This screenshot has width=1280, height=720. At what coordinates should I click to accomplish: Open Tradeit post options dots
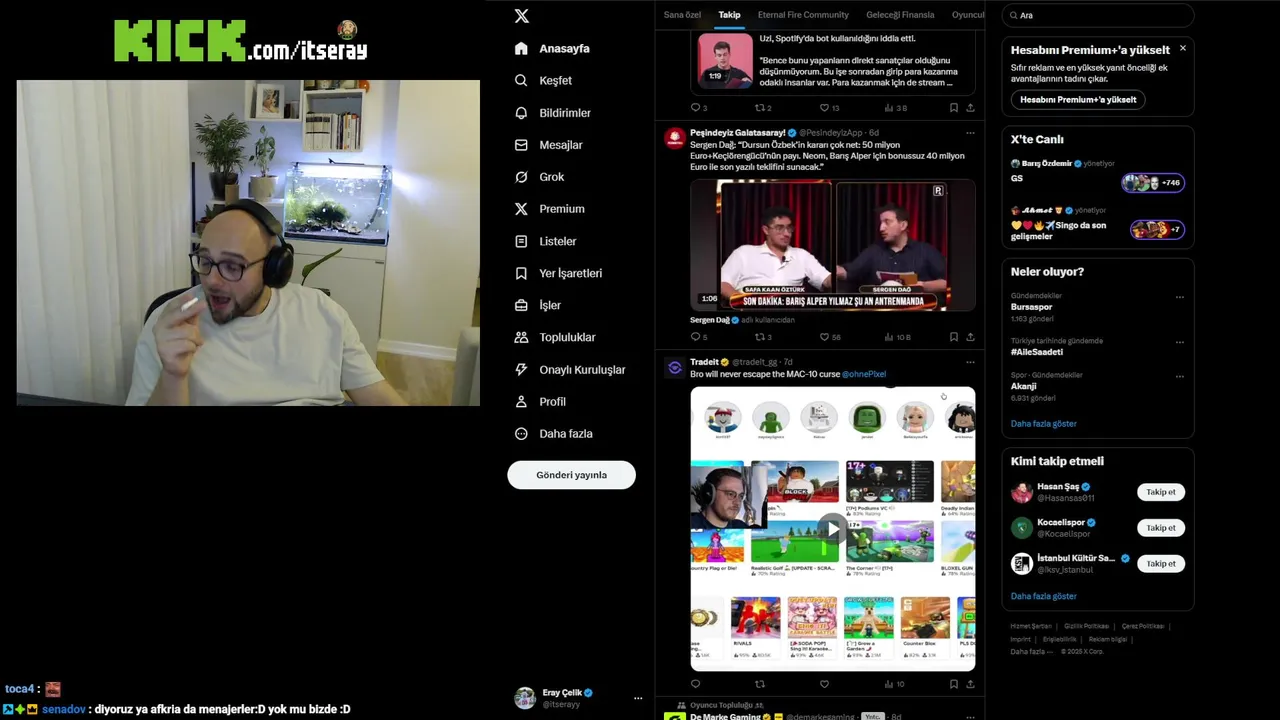tap(969, 362)
